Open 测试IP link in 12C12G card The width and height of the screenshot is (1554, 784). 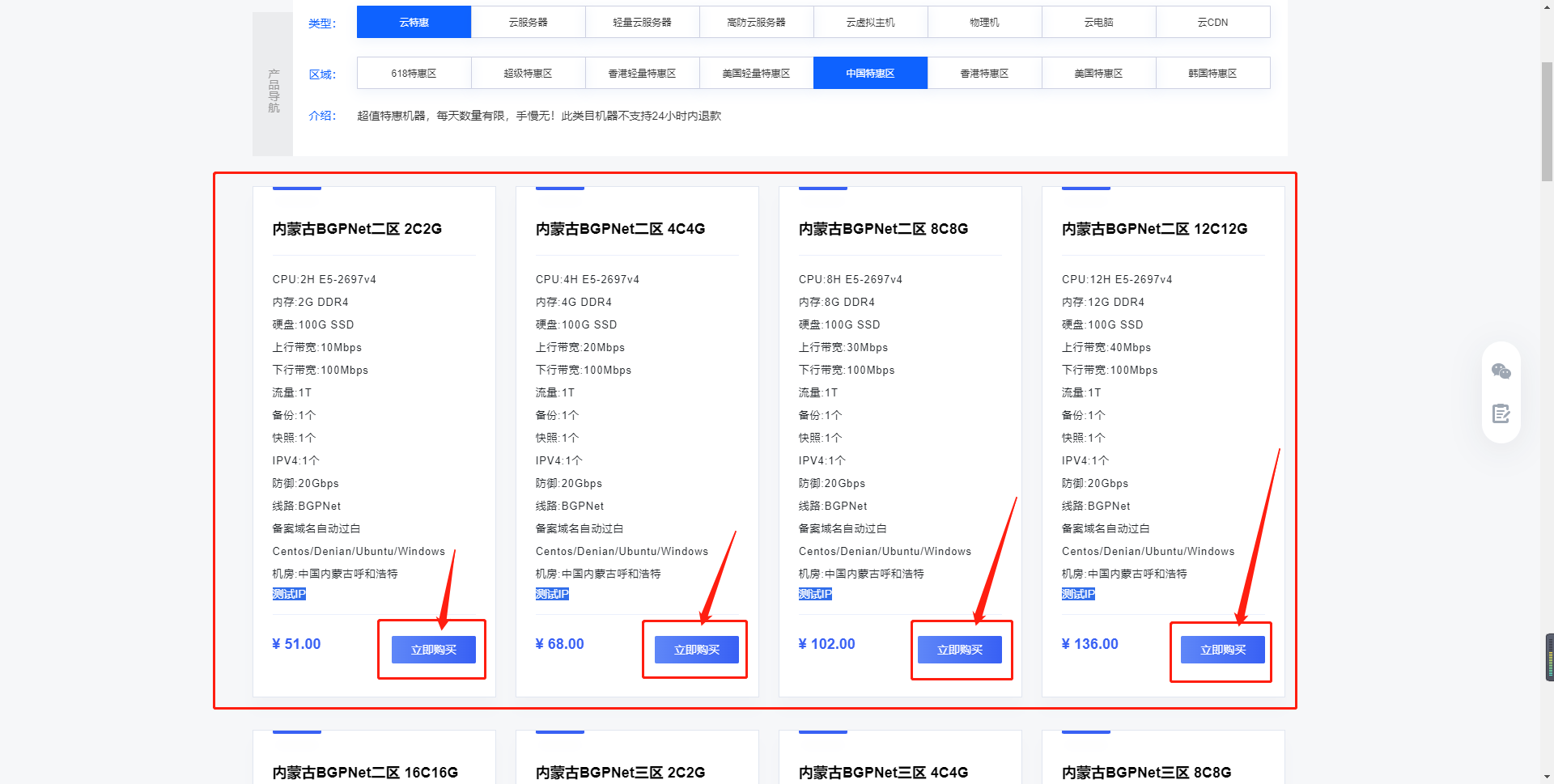(1078, 594)
